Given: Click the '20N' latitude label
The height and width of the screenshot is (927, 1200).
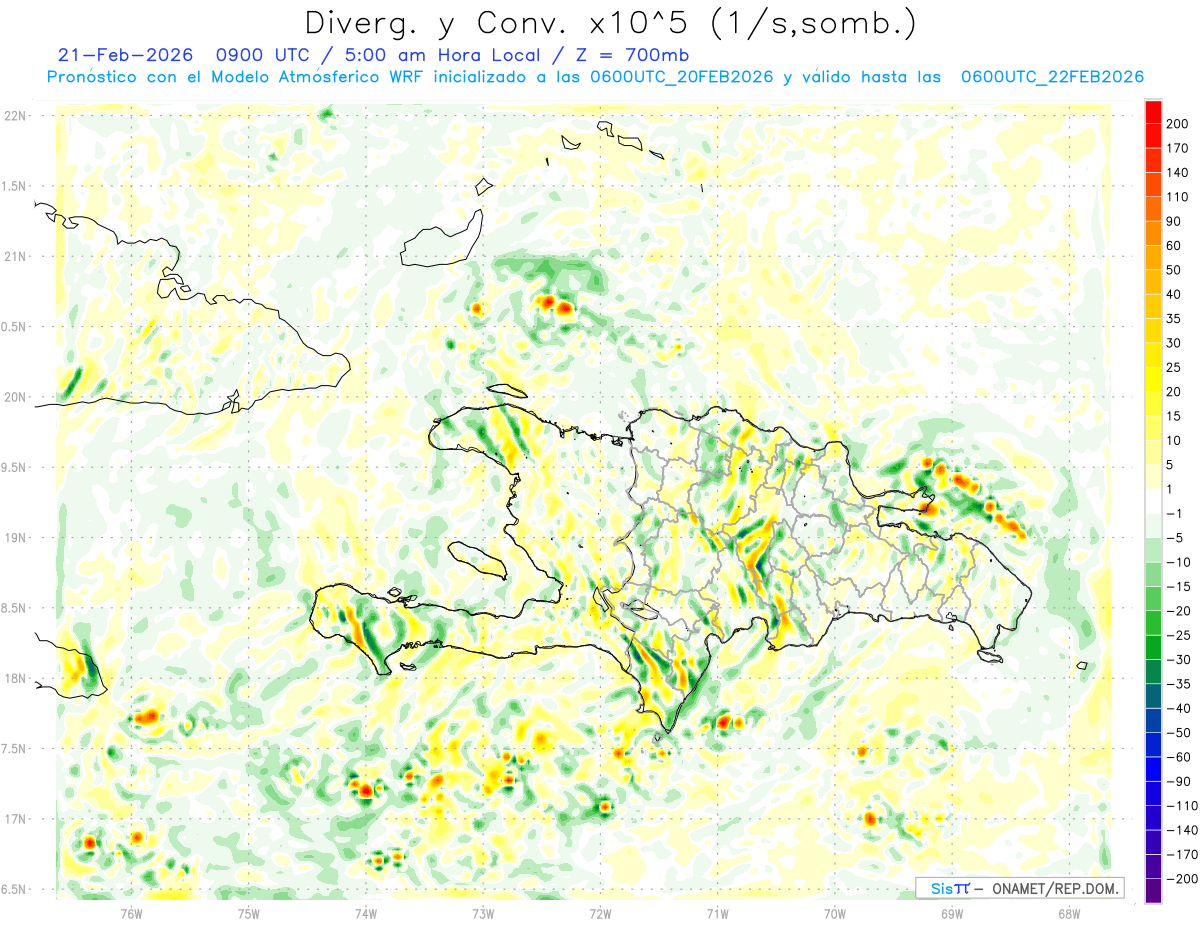Looking at the screenshot, I should (15, 397).
